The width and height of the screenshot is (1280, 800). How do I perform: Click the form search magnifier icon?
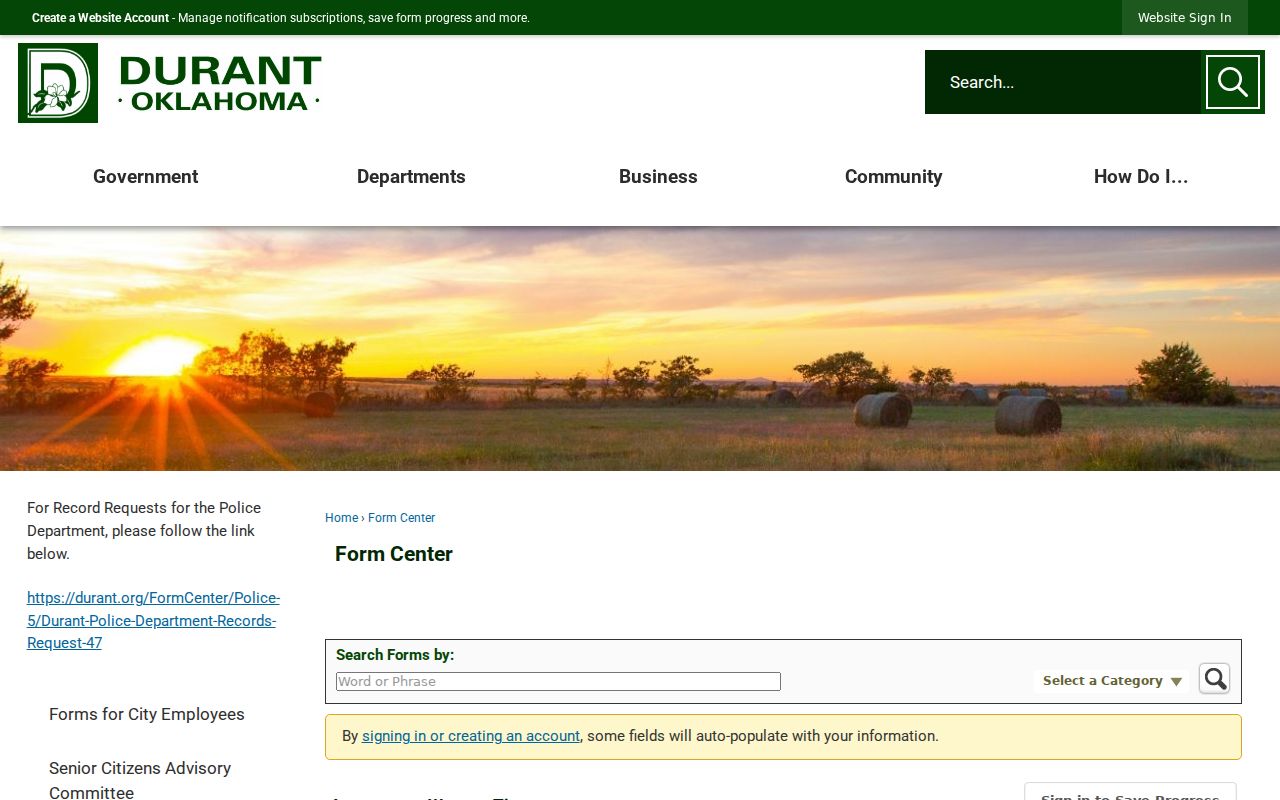pos(1214,679)
